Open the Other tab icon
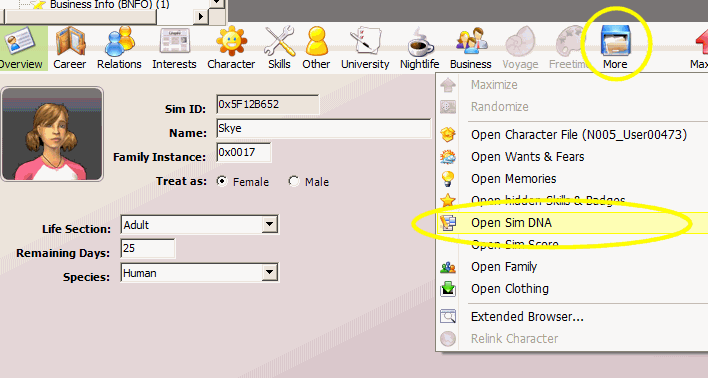 pos(317,41)
